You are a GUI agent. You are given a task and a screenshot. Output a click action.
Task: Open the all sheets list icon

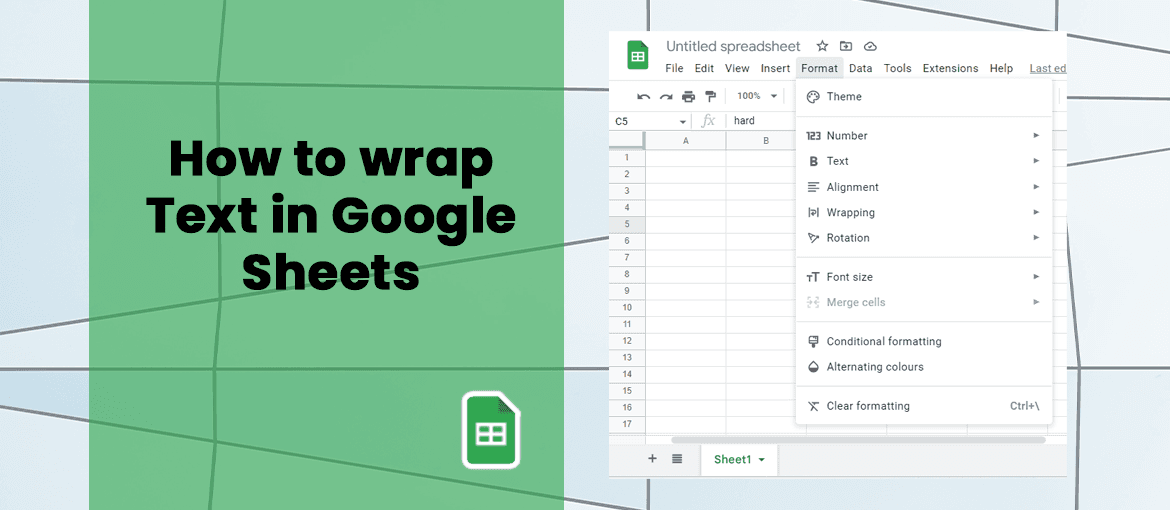coord(677,458)
